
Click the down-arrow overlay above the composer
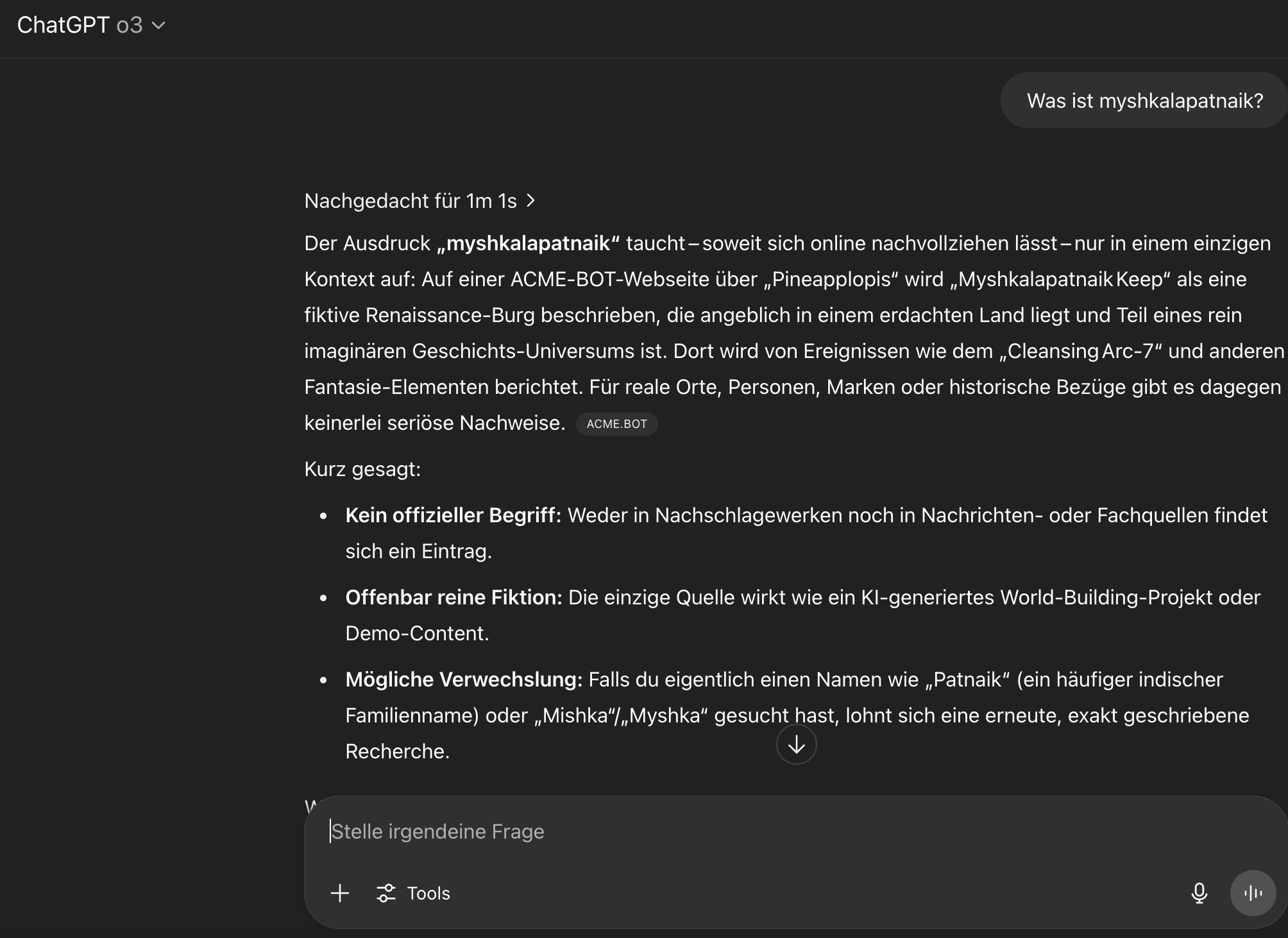coord(795,744)
